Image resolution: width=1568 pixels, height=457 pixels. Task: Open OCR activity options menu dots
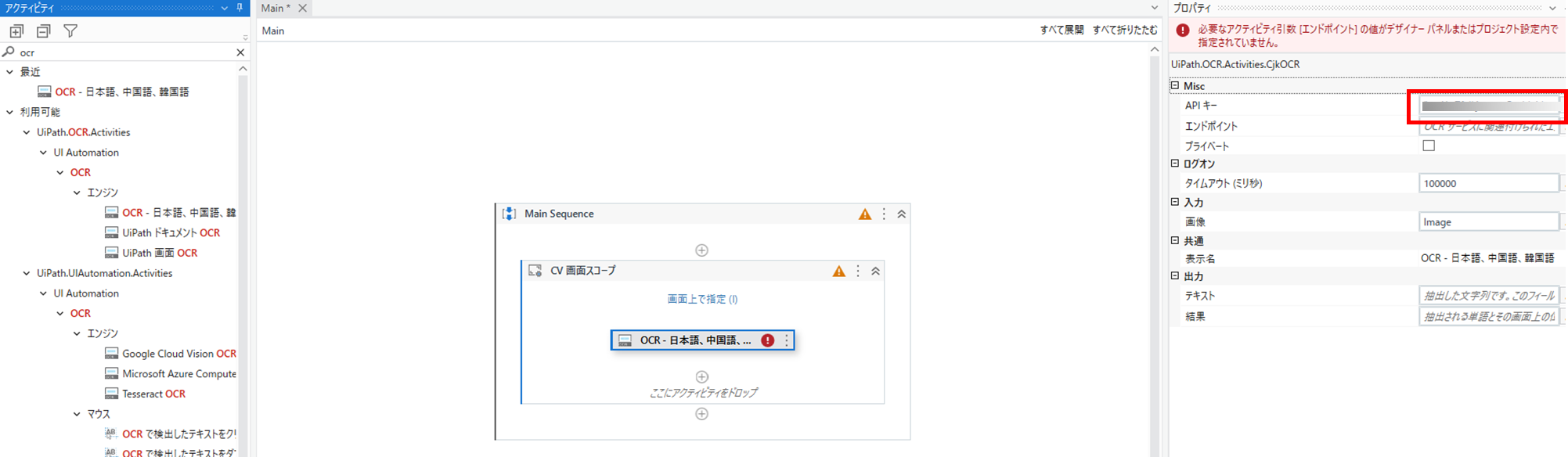[787, 340]
